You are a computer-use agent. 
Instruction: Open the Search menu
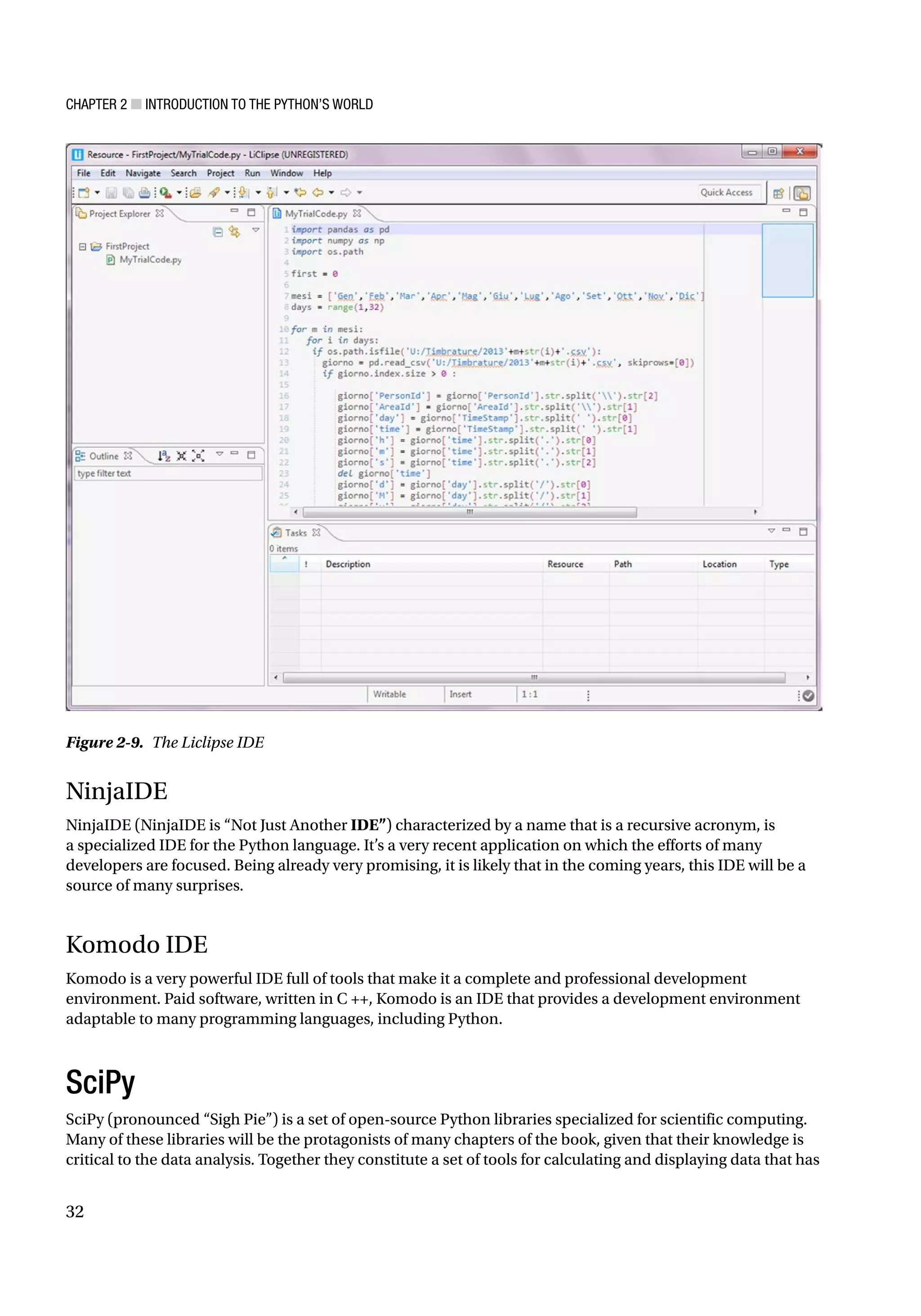[183, 173]
